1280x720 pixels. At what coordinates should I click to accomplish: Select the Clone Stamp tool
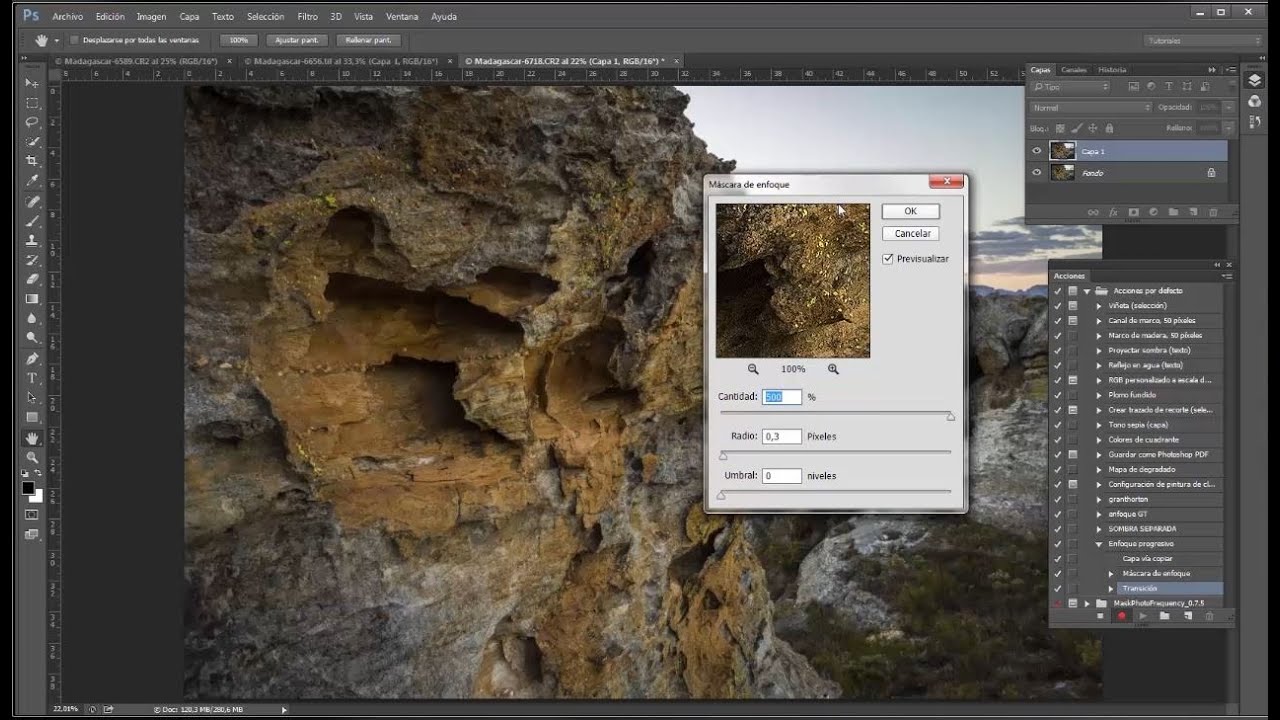coord(32,240)
